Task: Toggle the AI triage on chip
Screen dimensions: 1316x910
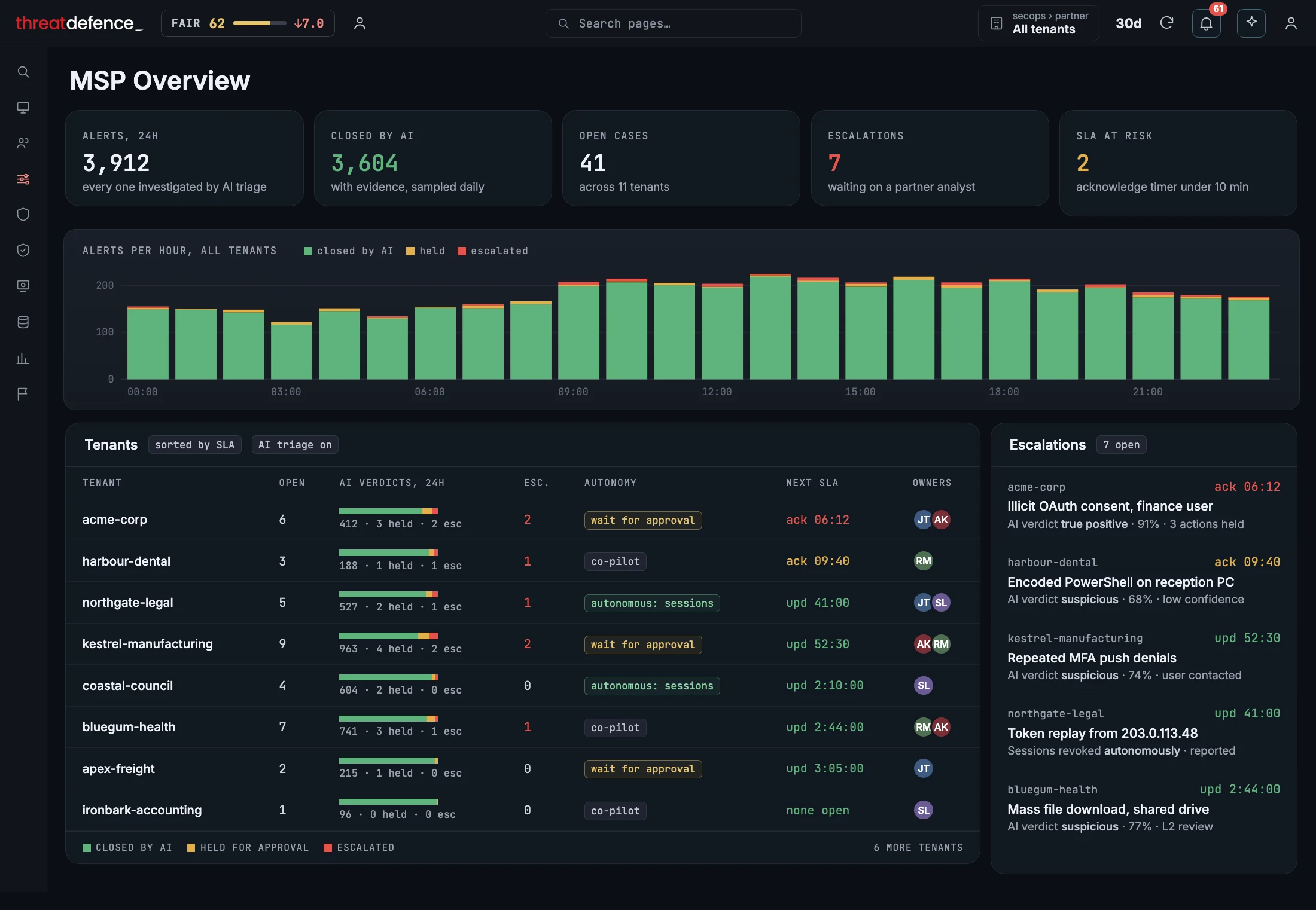Action: coord(295,445)
